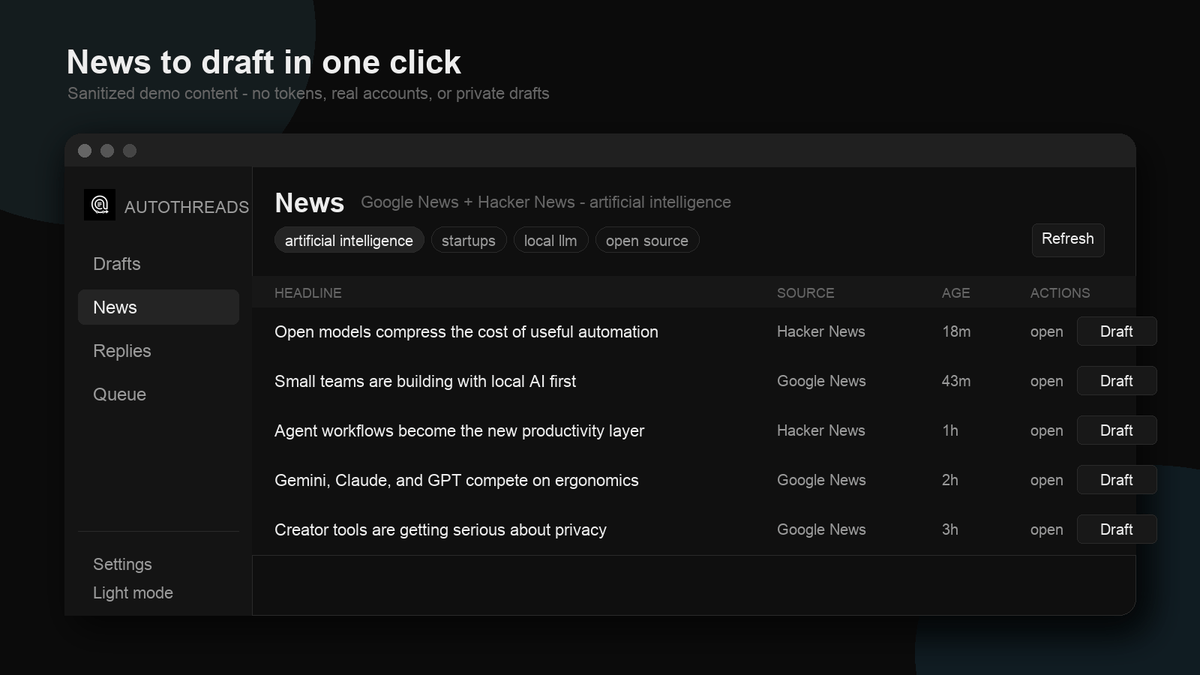Click the AUTOTHREADS brand name
This screenshot has height=675, width=1200.
186,207
